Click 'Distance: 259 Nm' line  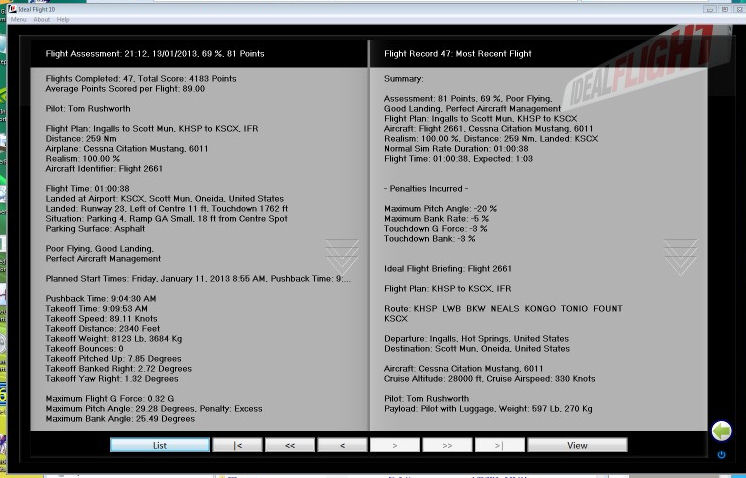pos(81,138)
